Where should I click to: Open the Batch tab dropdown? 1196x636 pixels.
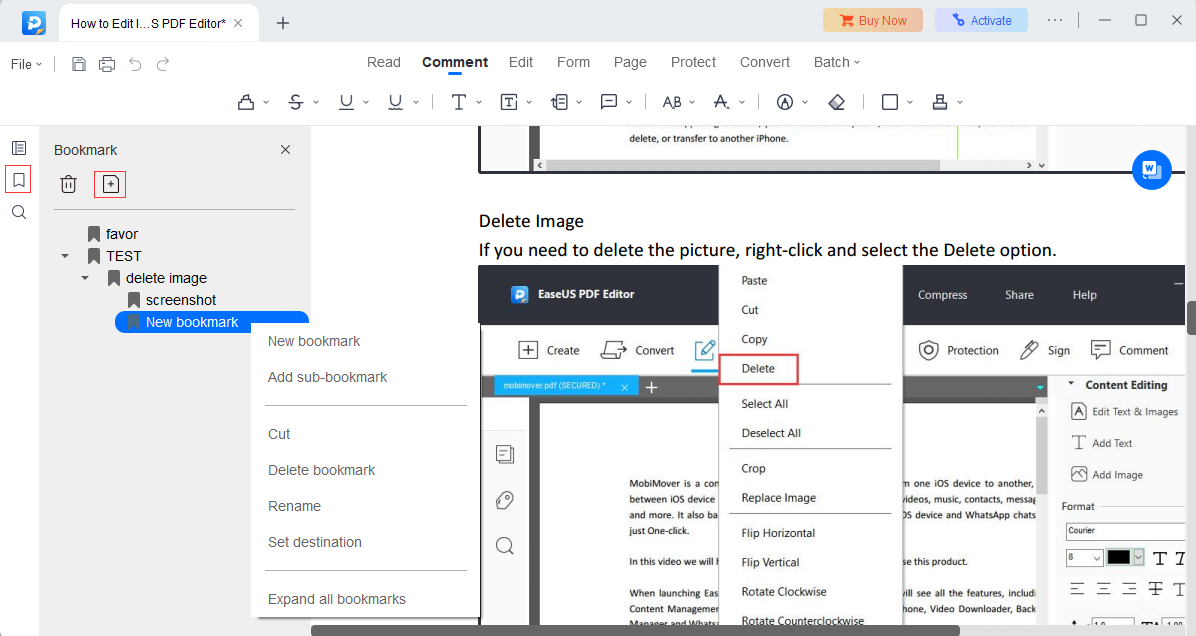point(837,63)
